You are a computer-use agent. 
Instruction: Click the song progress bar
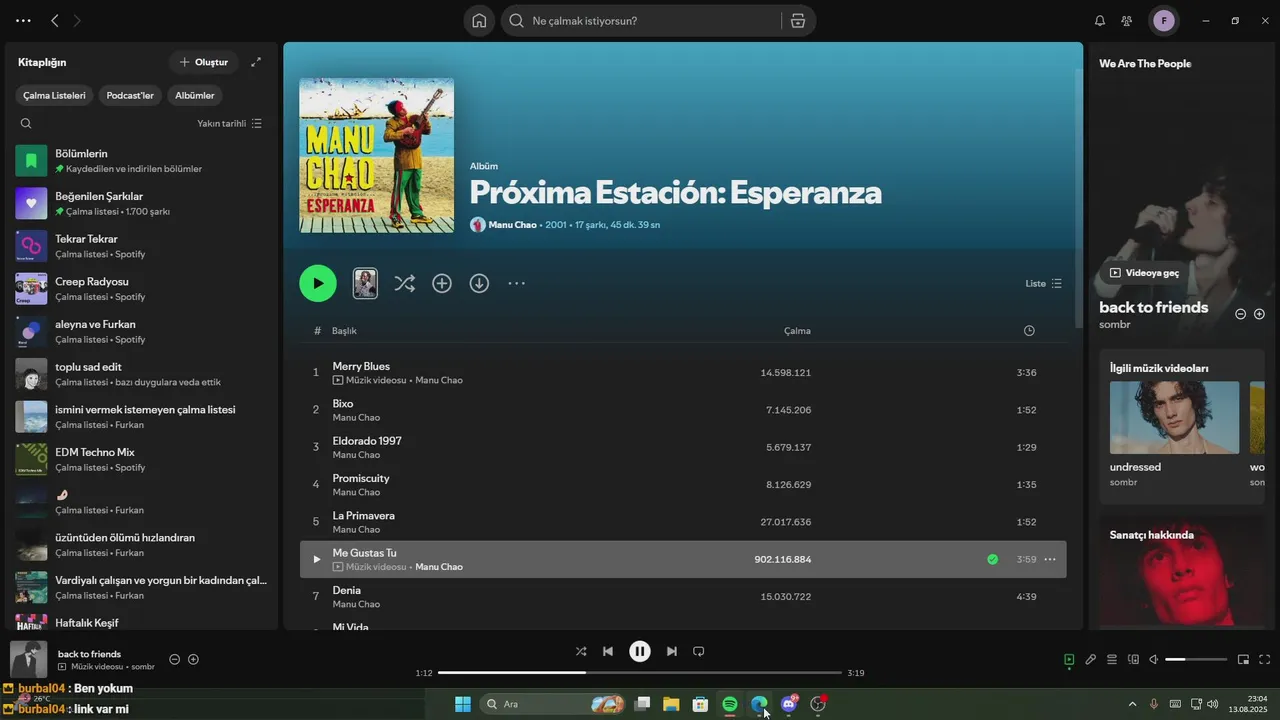tap(640, 673)
